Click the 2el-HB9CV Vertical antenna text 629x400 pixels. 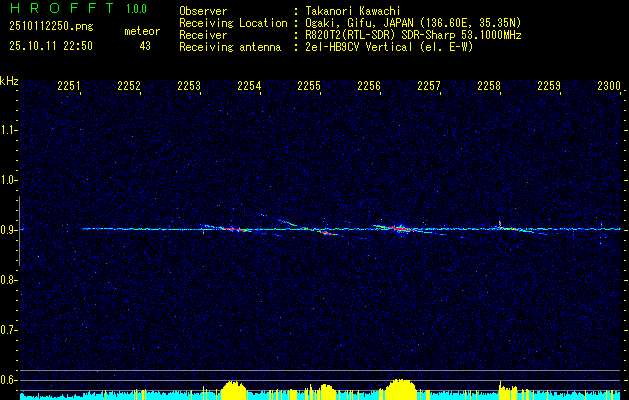389,47
